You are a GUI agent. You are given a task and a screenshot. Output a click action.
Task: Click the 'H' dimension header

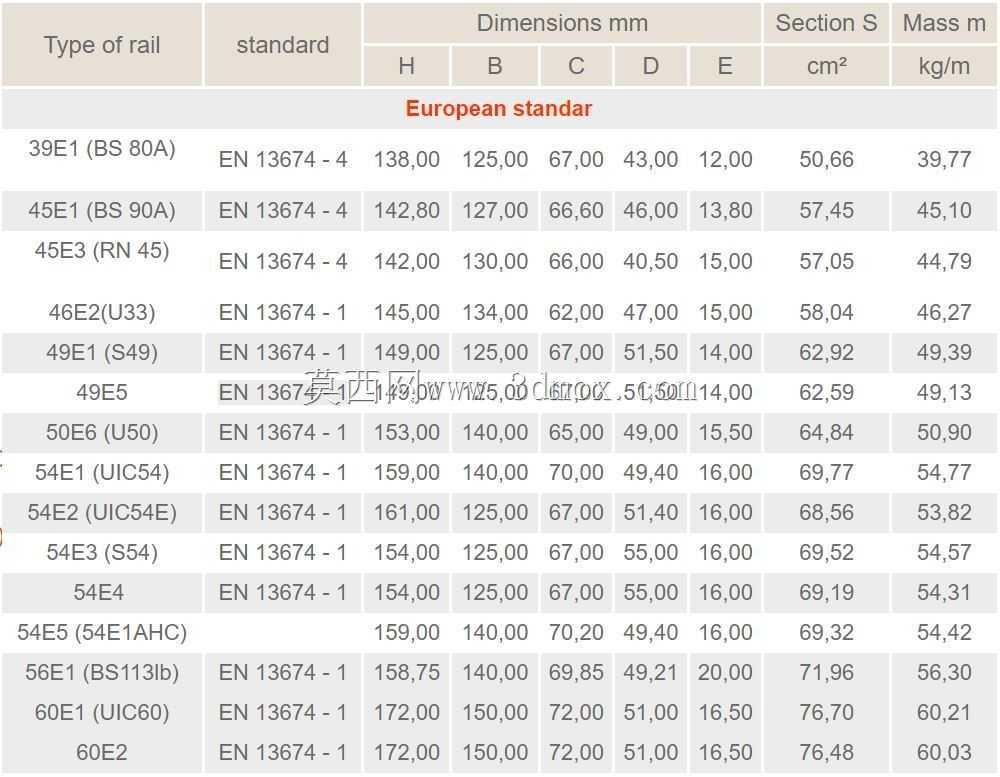pyautogui.click(x=406, y=66)
